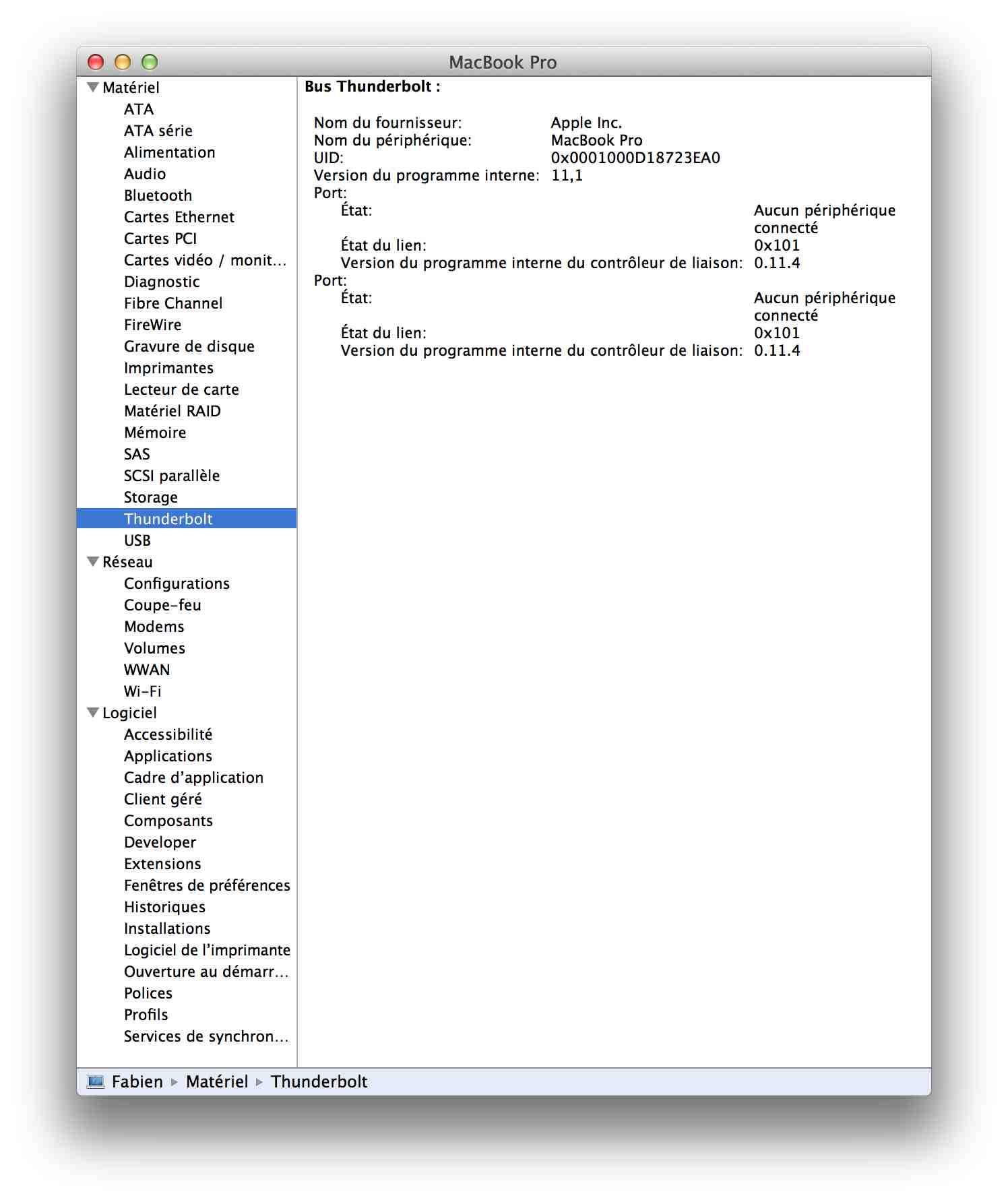This screenshot has width=1008, height=1202.
Task: Click Matériel in the bottom path bar
Action: click(x=217, y=1081)
